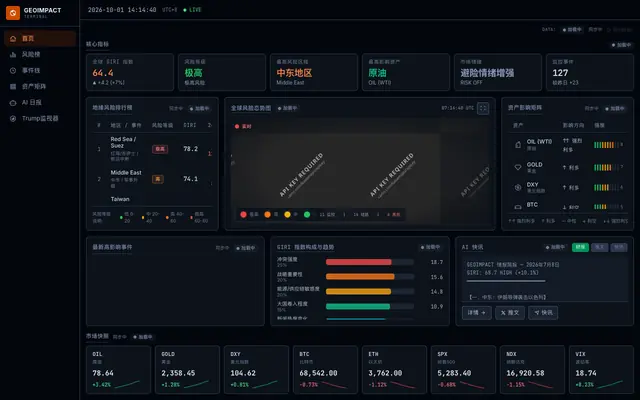Screen dimensions: 640x400
Task: Click the orange GeoImpact logo icon
Action: point(13,13)
